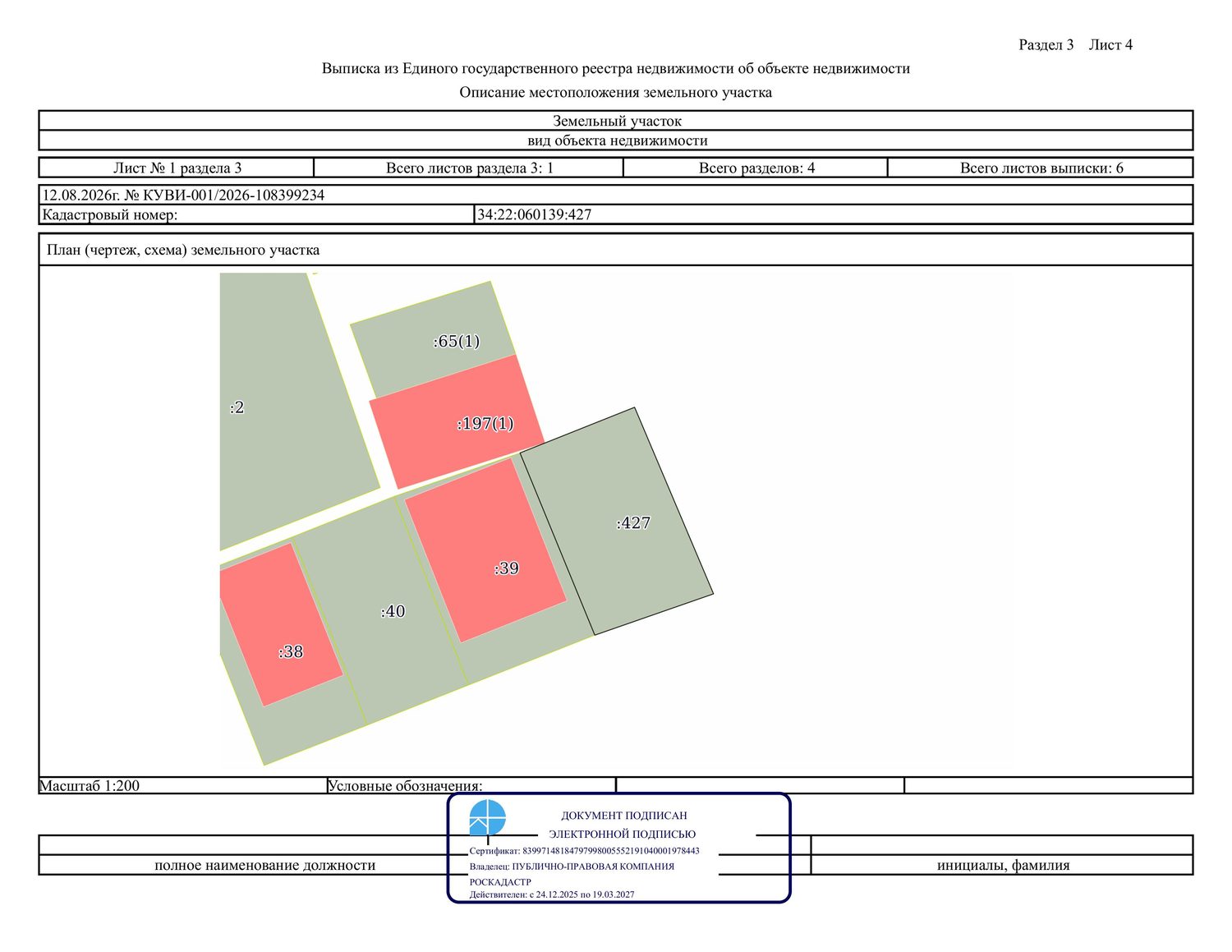Click the 'ДОКУМЕНТ ПОДПИСАН' stamp text
This screenshot has width=1232, height=952.
[624, 816]
